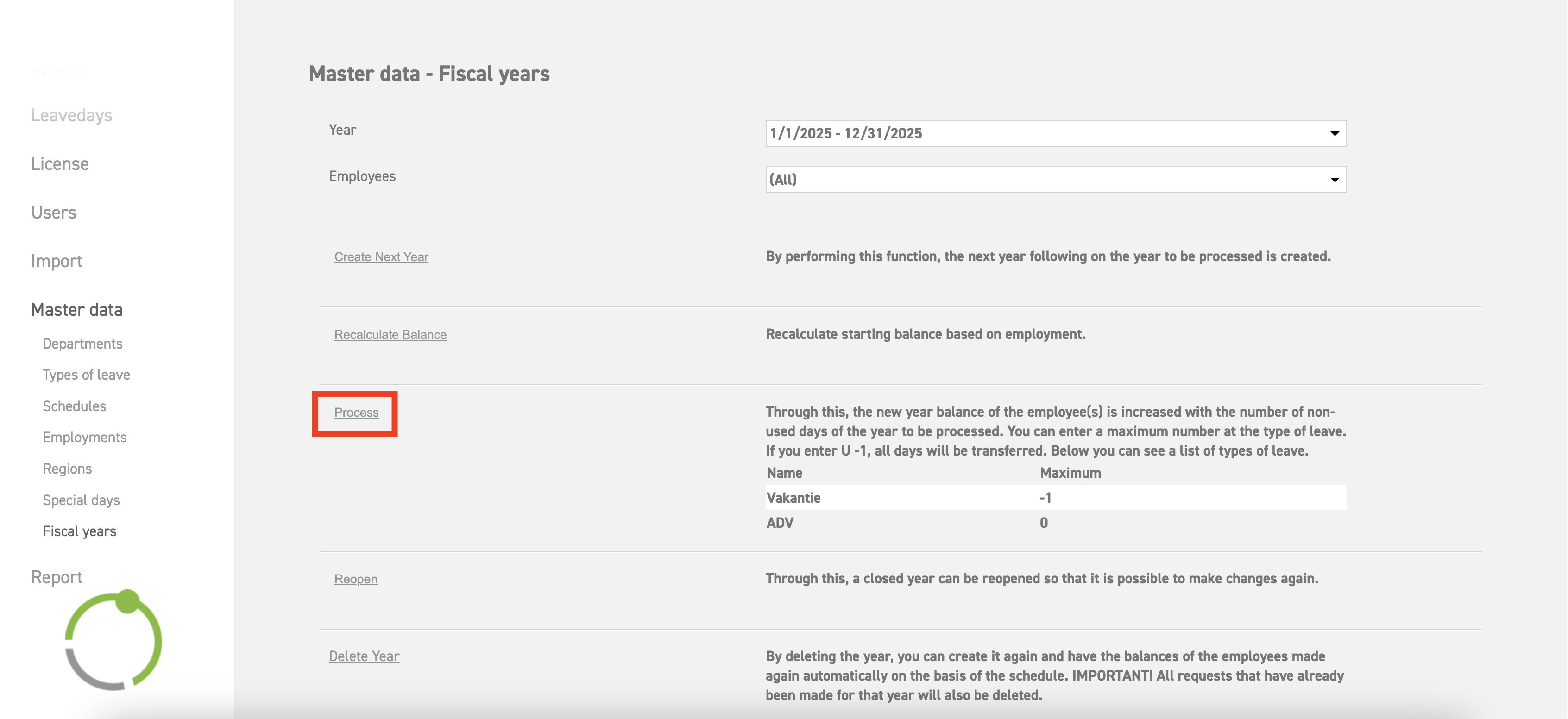The image size is (1568, 719).
Task: Select Departments under Master data
Action: click(x=82, y=344)
